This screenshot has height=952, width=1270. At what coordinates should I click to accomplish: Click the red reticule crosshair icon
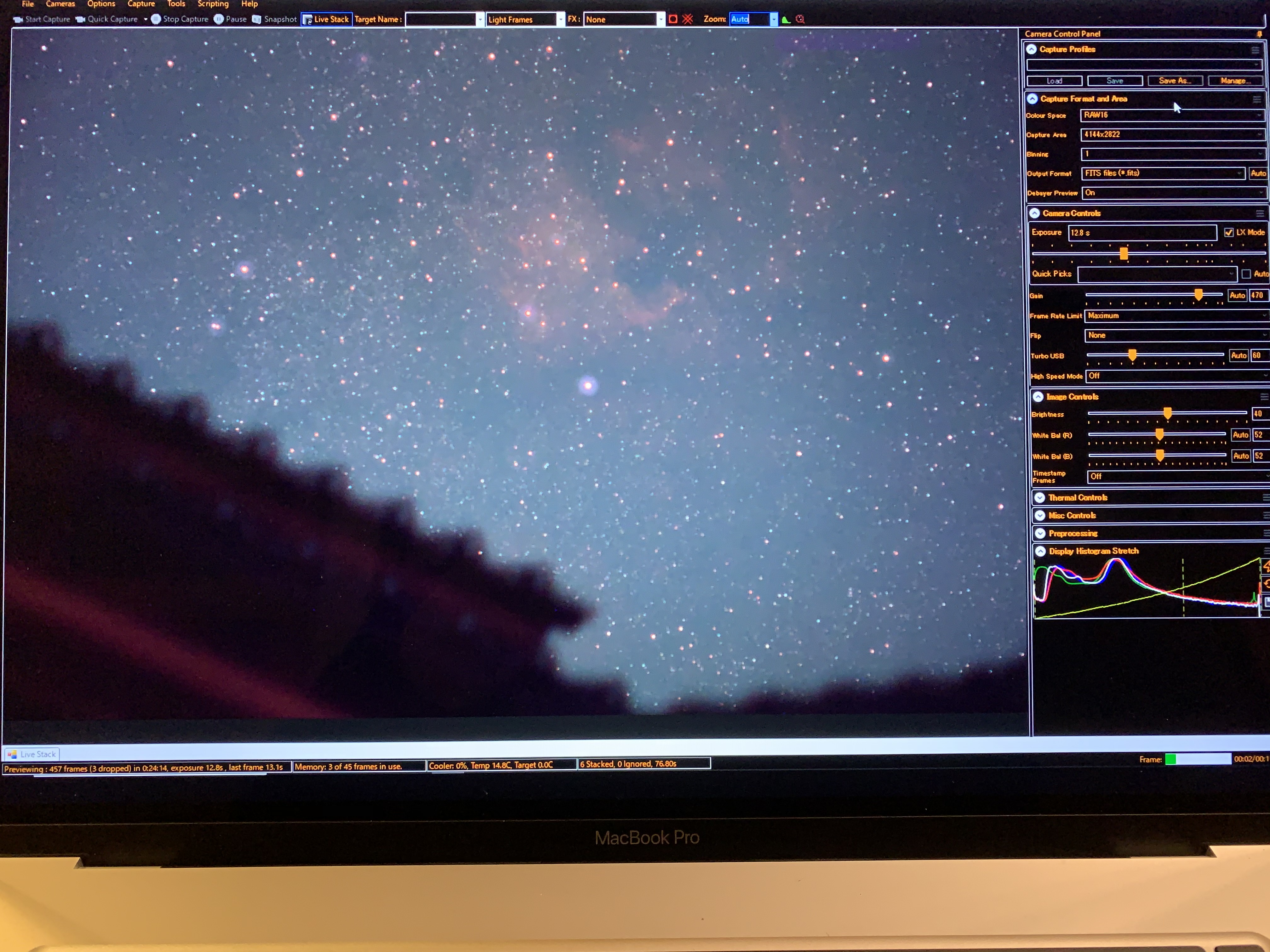pos(687,19)
